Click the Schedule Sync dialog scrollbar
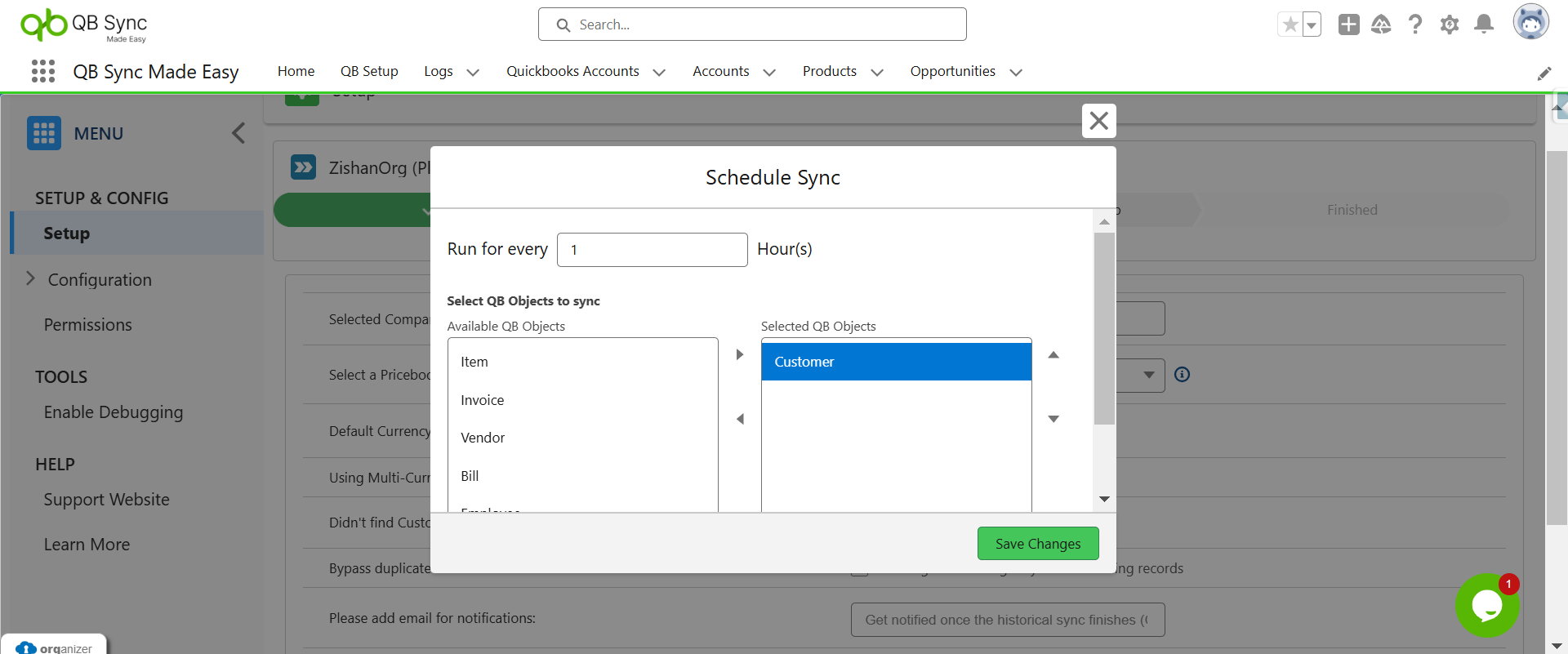This screenshot has width=1568, height=654. point(1104,328)
